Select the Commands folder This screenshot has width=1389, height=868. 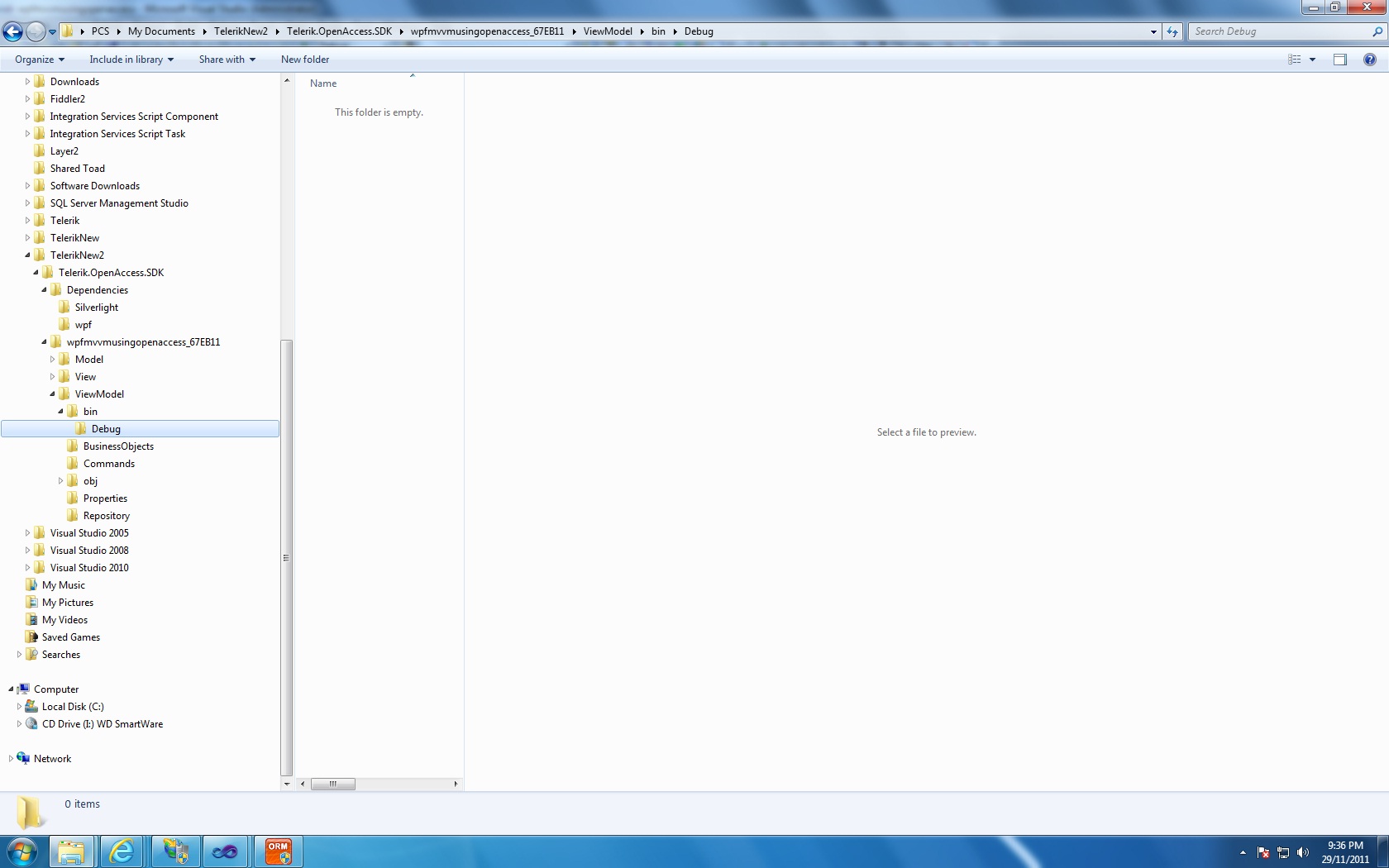[x=108, y=464]
